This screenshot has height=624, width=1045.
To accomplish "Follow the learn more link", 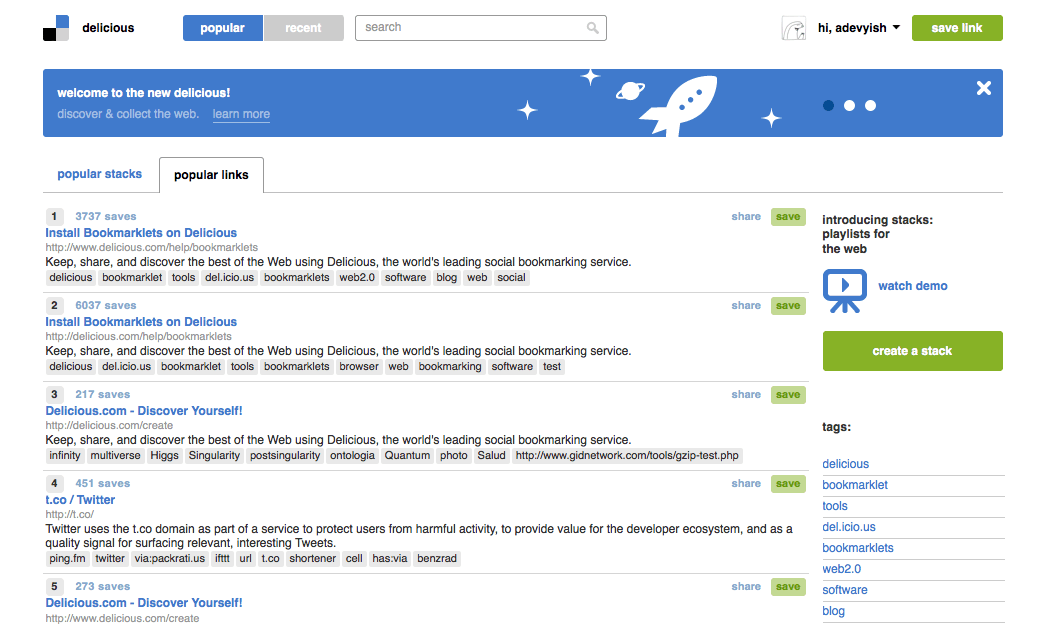I will 241,114.
